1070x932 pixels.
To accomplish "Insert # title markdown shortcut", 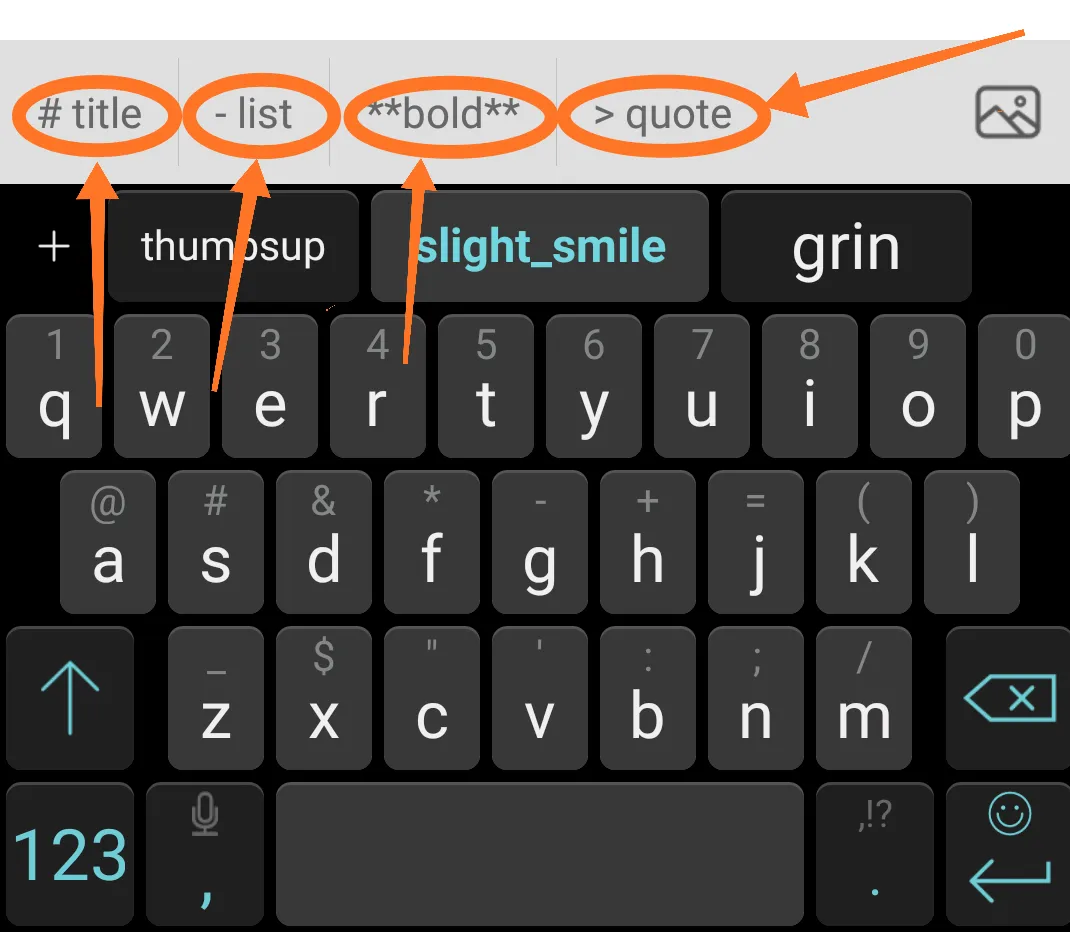I will 90,113.
